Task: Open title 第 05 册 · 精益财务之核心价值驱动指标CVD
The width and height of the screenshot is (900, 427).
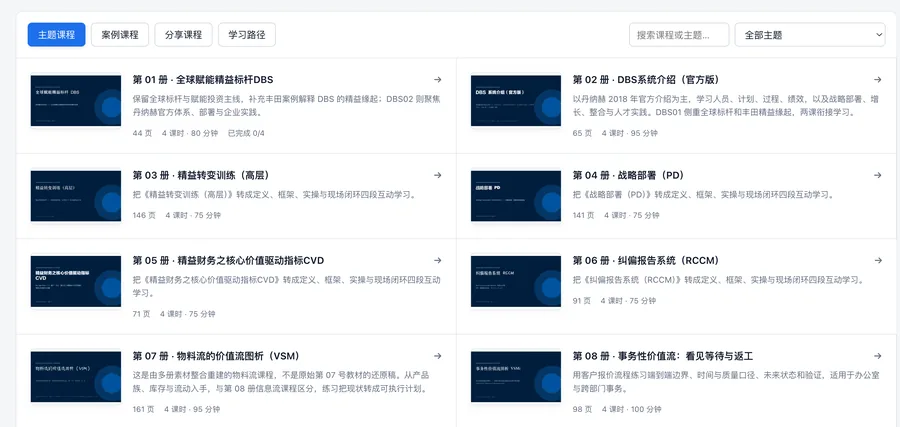Action: tap(228, 261)
